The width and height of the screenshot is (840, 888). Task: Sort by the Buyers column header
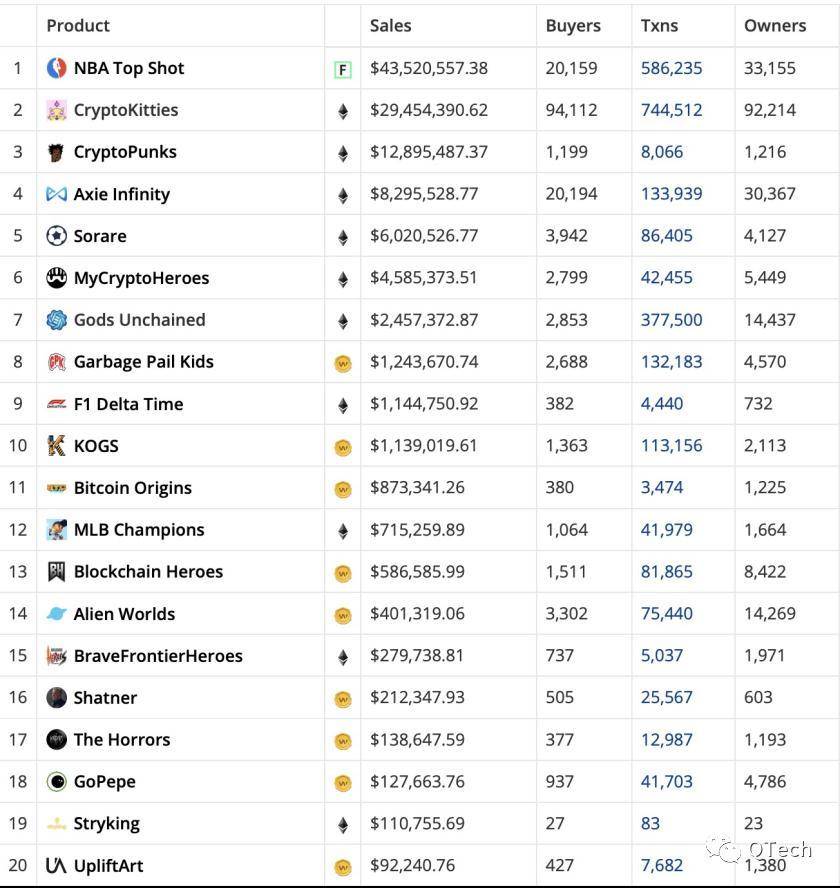click(573, 26)
